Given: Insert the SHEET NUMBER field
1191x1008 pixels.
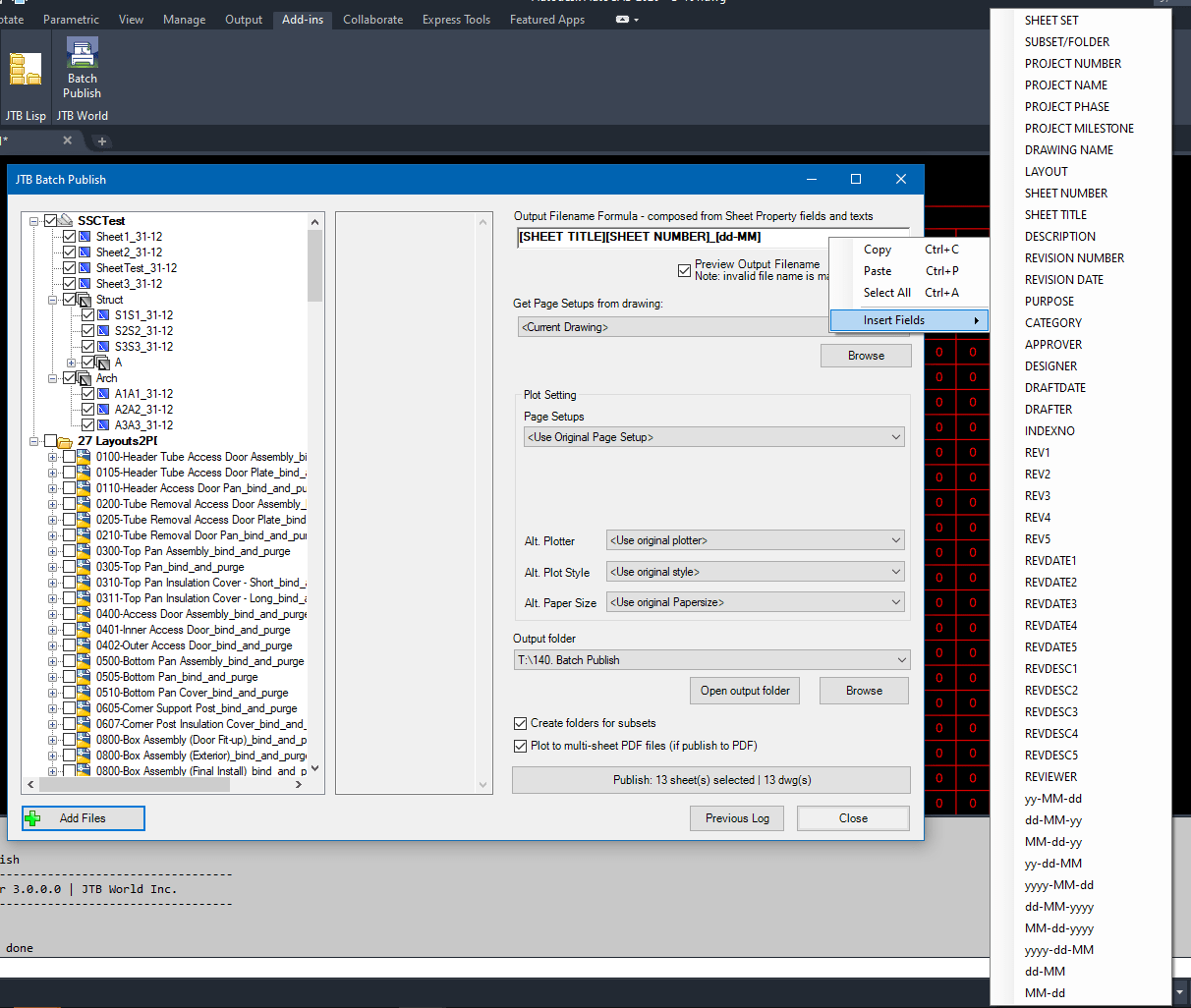Looking at the screenshot, I should pos(1066,194).
